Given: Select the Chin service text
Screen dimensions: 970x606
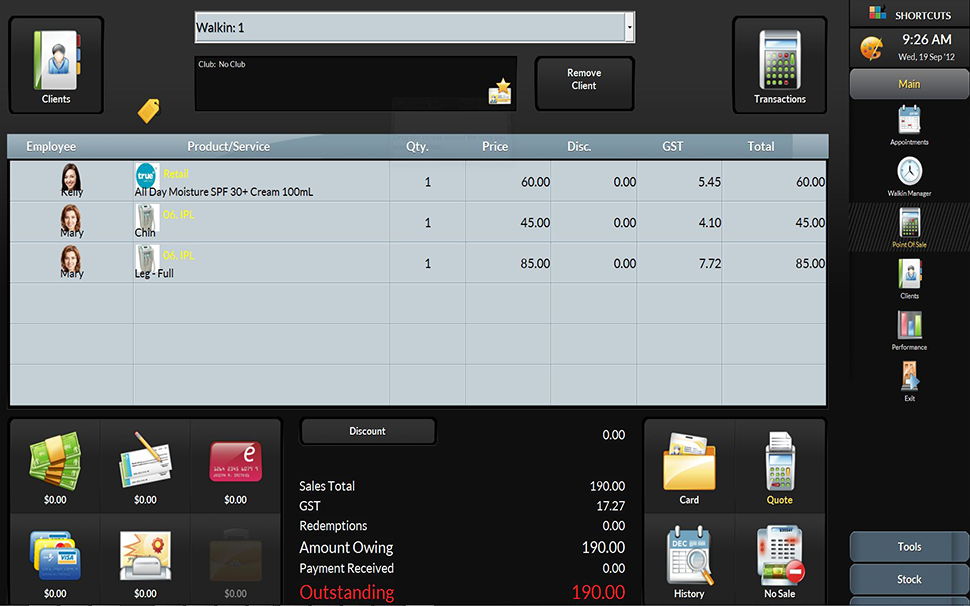Looking at the screenshot, I should 145,233.
